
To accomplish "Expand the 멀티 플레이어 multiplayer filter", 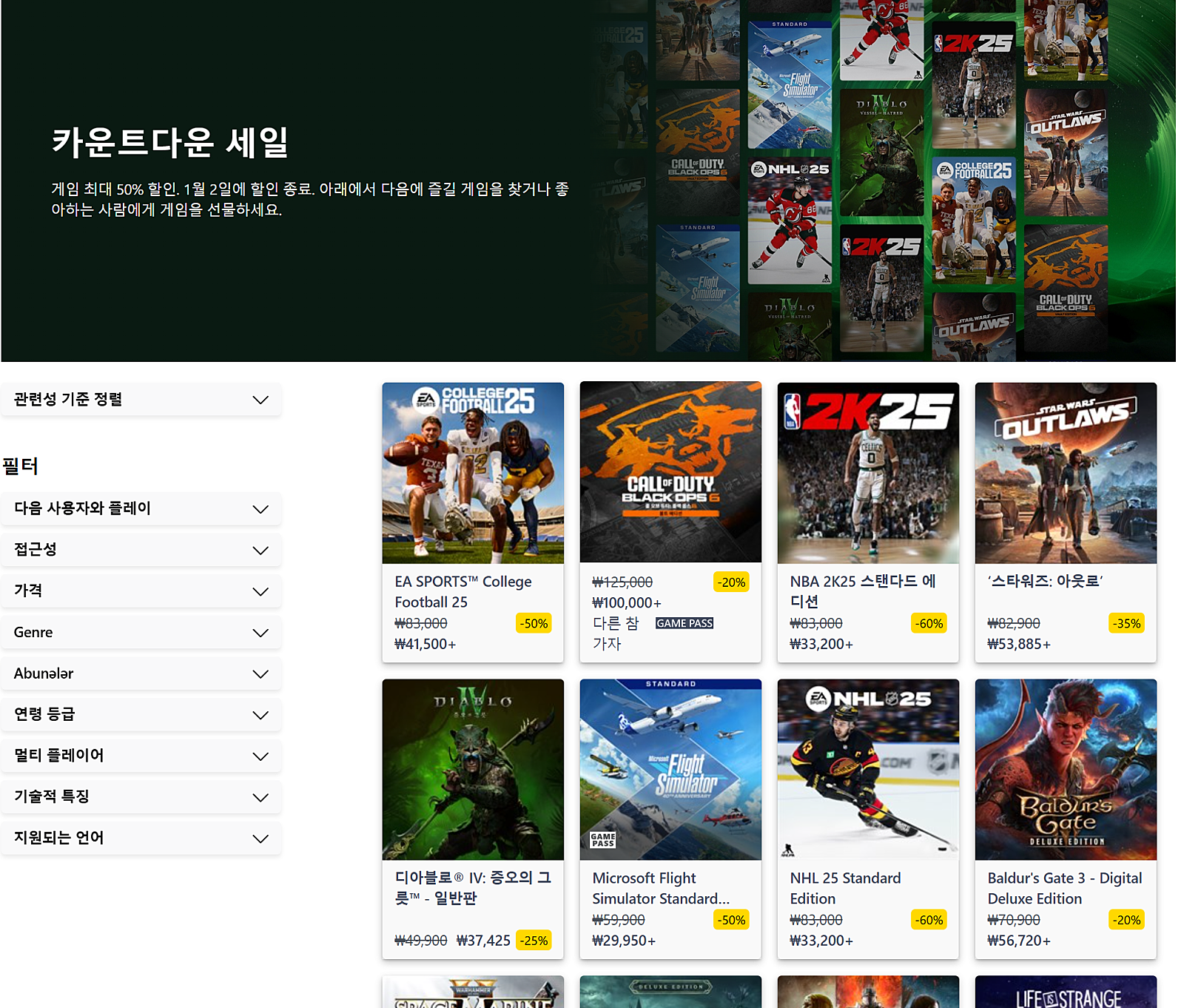I will click(141, 756).
